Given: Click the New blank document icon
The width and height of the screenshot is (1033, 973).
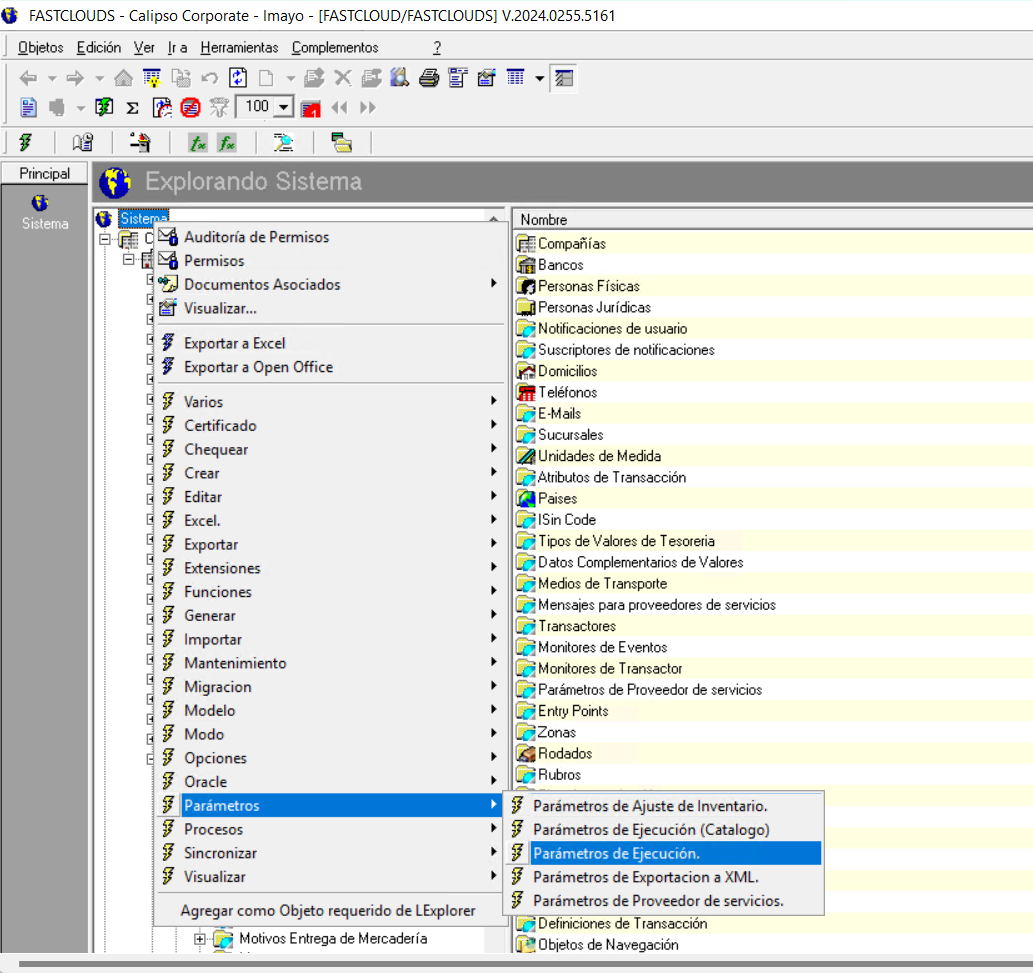Looking at the screenshot, I should coord(266,78).
